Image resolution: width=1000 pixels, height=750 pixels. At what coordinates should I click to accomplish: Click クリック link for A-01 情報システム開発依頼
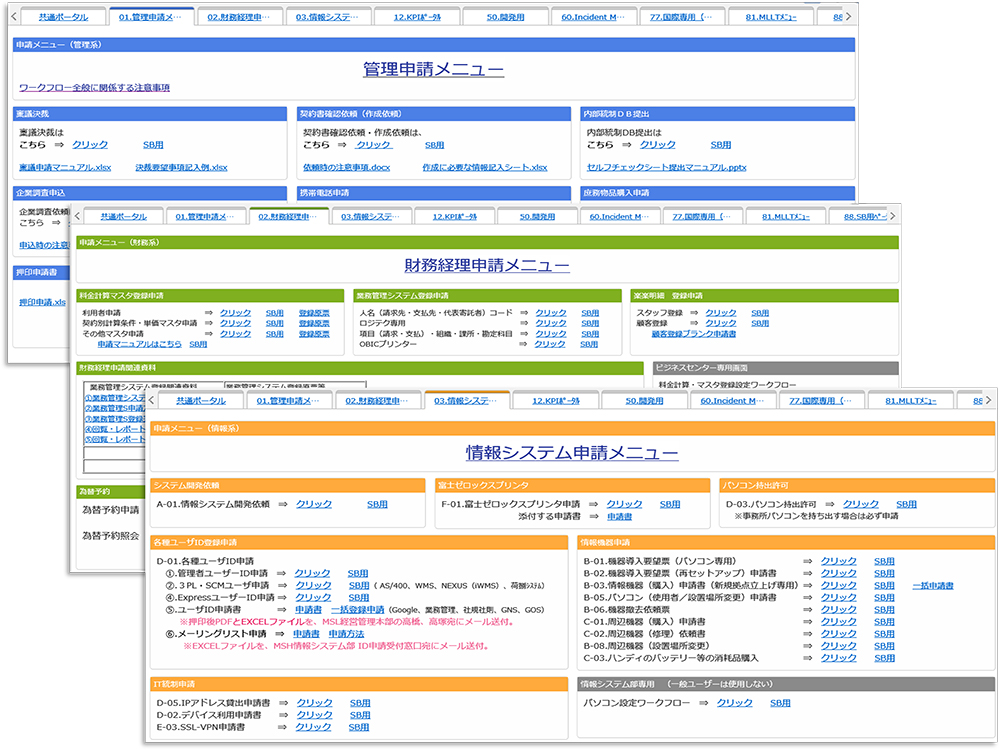pos(314,504)
